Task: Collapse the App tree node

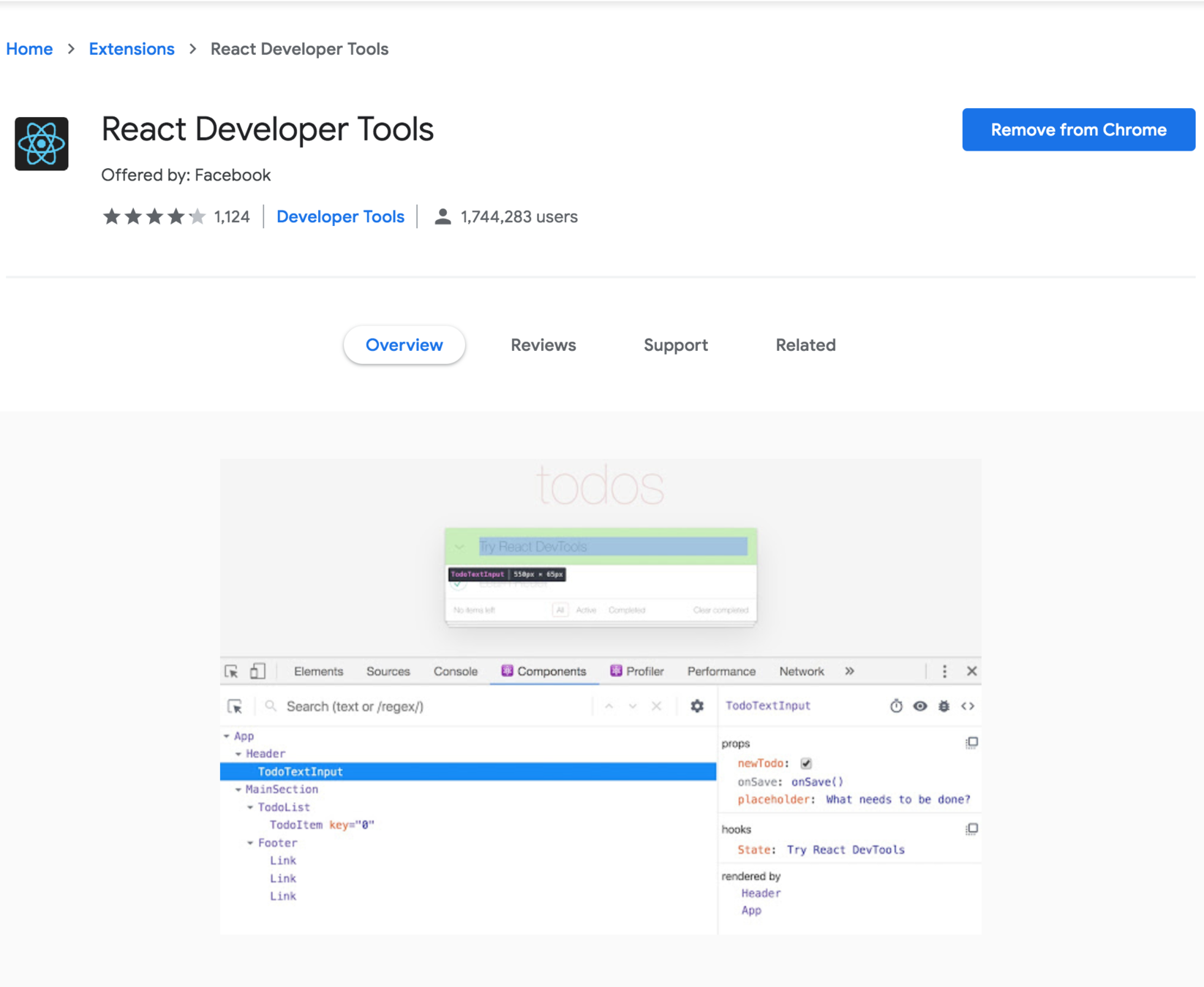Action: tap(227, 736)
